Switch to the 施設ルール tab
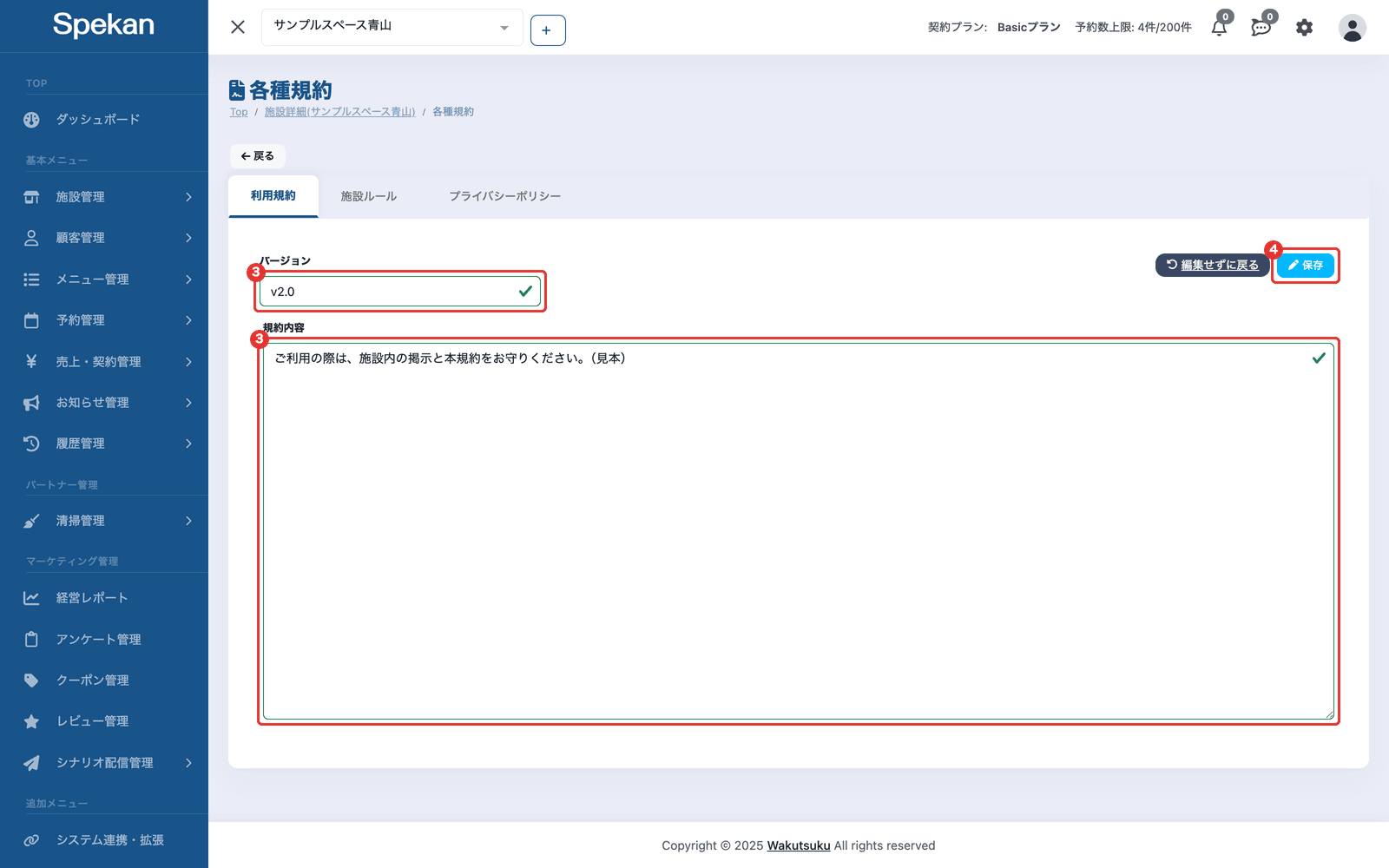This screenshot has width=1389, height=868. tap(369, 196)
